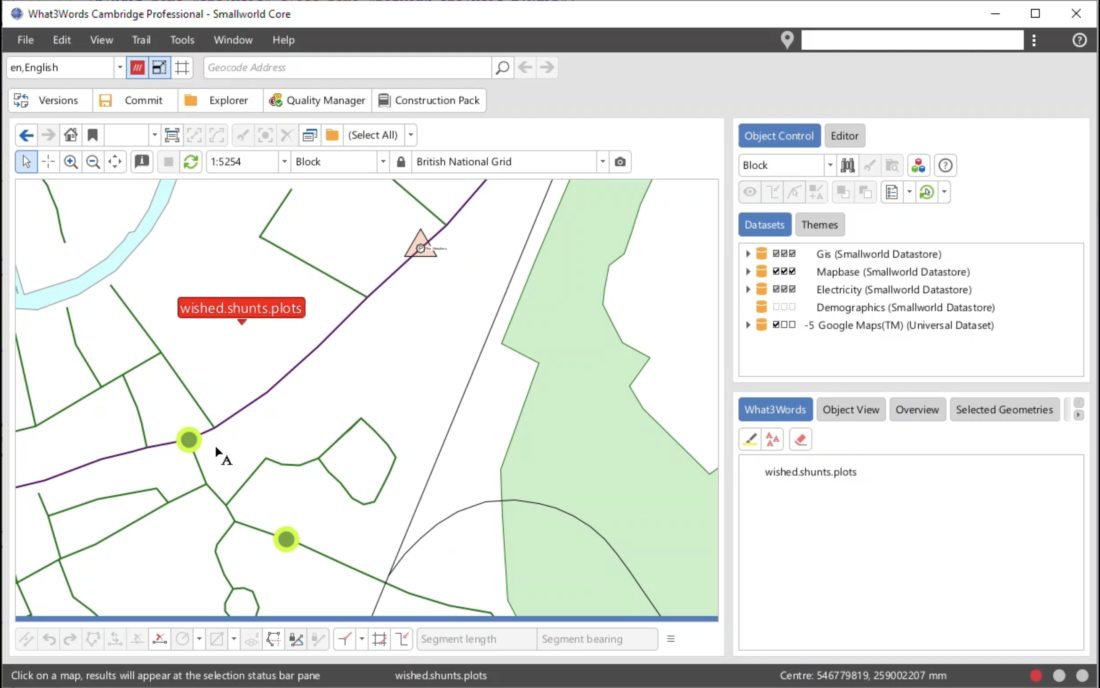Open Object Control help question mark

945,166
